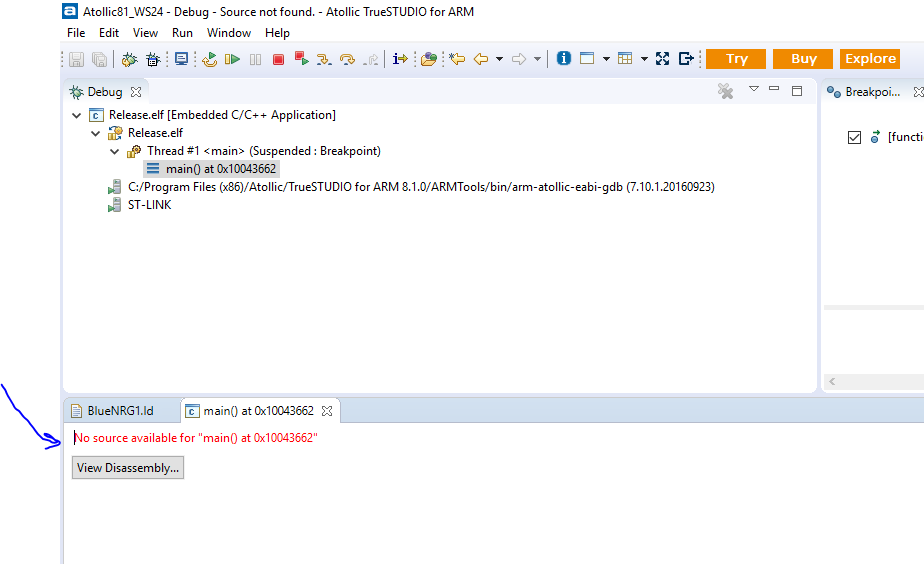924x564 pixels.
Task: Click the bug-shaped Debug launch icon
Action: click(x=130, y=59)
